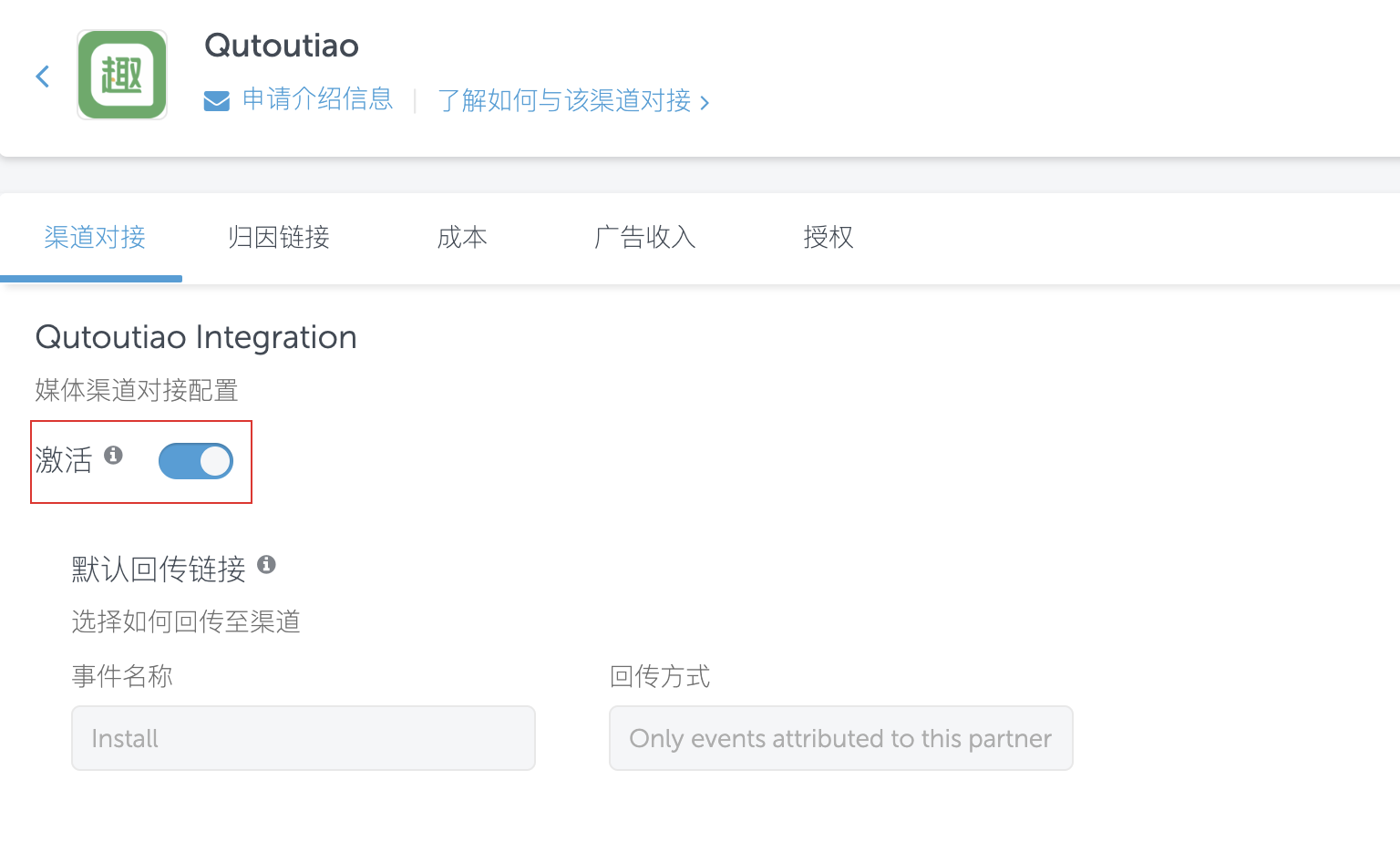Click the envelope mail icon
Viewport: 1400px width, 862px height.
click(217, 100)
